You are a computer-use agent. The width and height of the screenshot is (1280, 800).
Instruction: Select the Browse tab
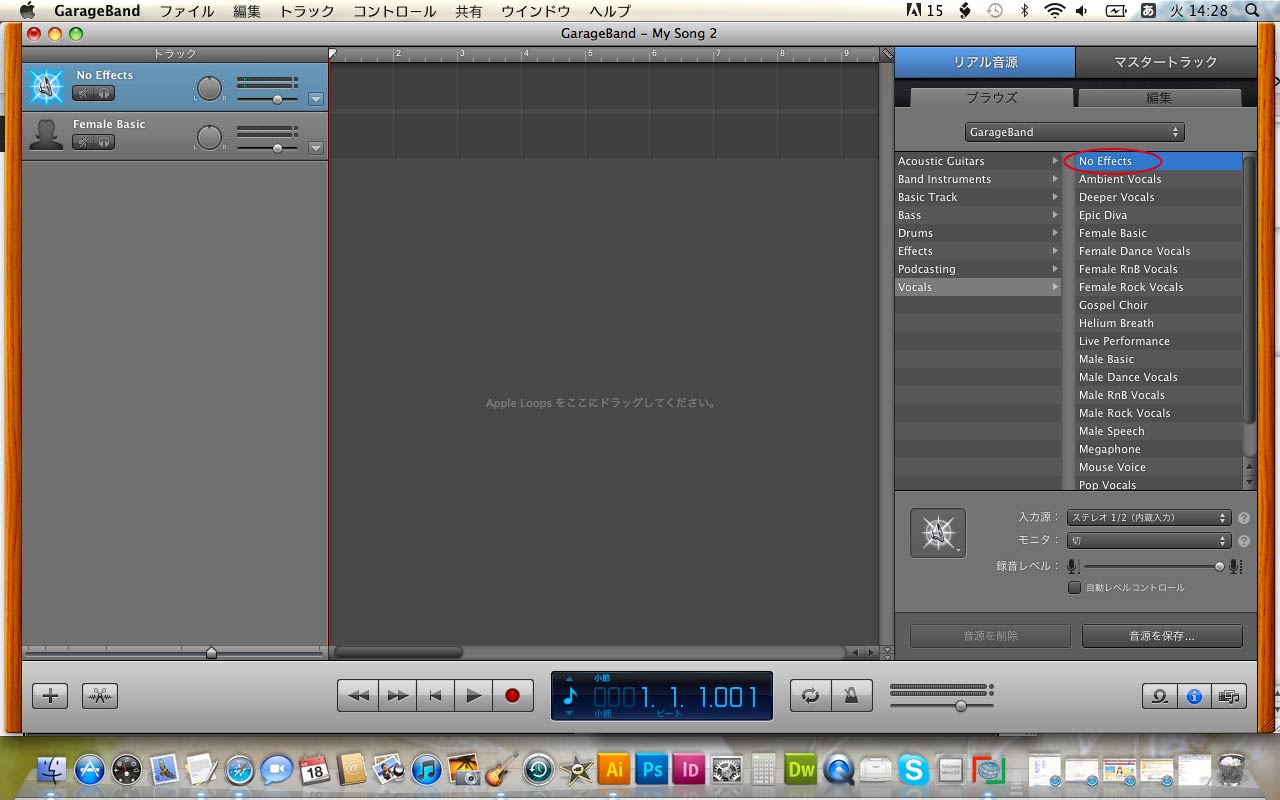point(991,98)
